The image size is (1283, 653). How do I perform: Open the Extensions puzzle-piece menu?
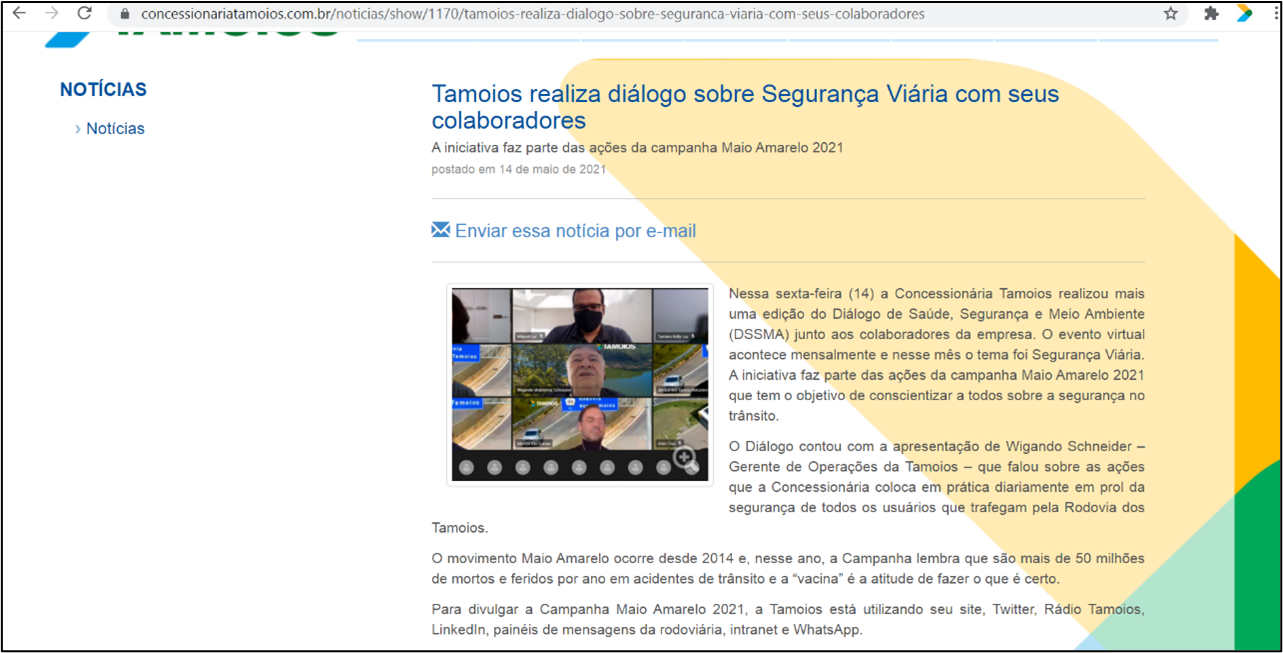click(1211, 14)
